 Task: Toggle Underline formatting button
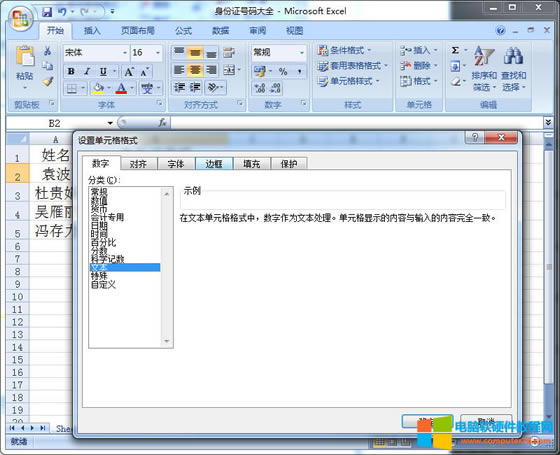tap(103, 71)
